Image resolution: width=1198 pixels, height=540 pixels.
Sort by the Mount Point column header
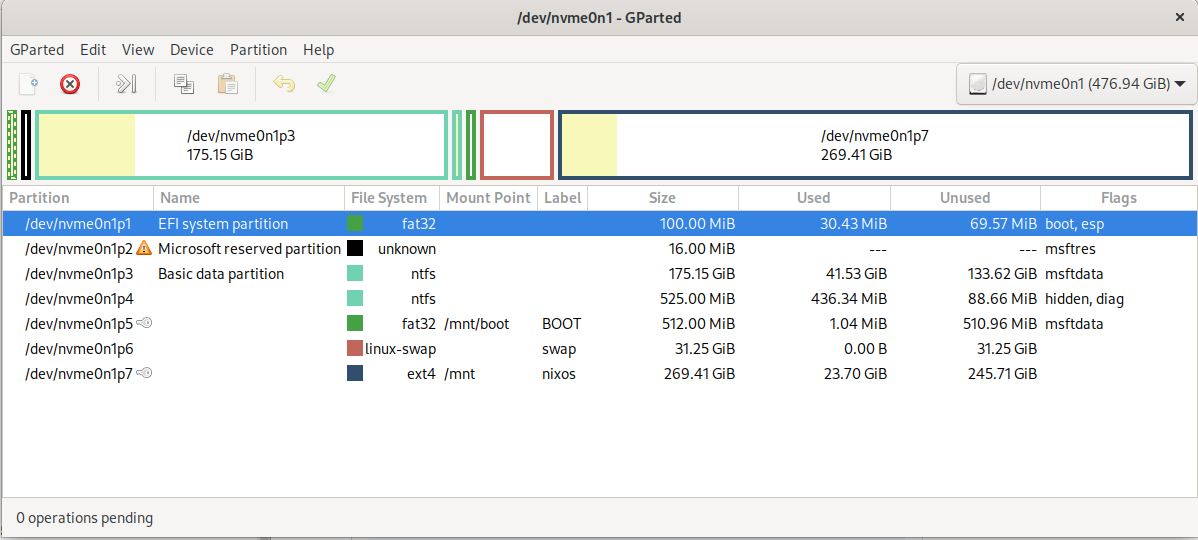click(x=488, y=198)
